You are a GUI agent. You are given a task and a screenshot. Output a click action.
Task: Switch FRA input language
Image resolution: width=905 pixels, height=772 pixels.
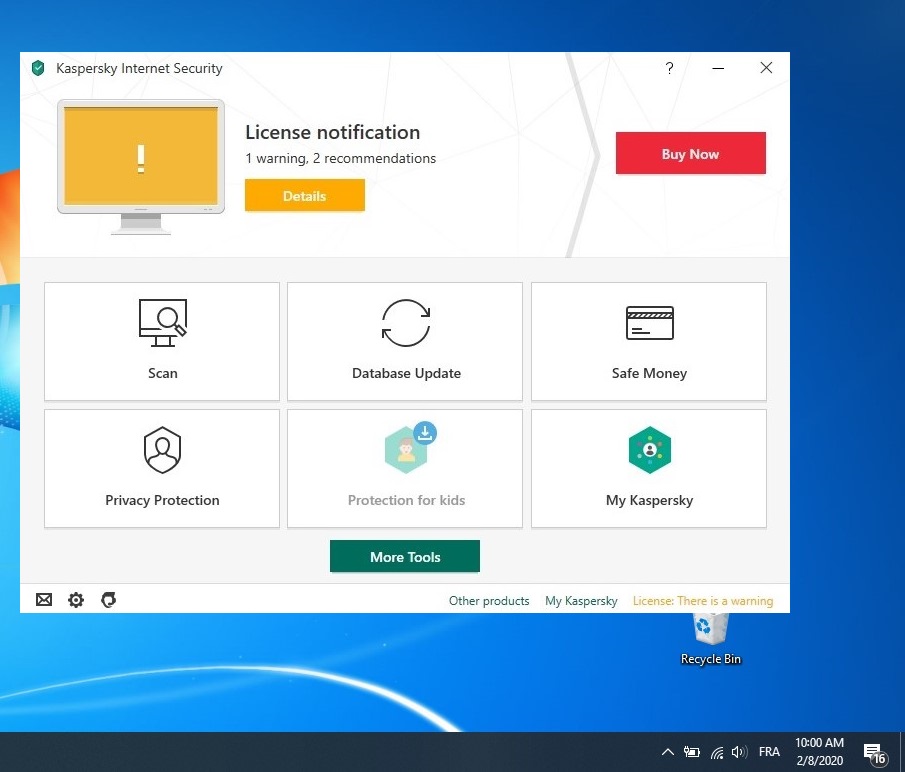(769, 752)
